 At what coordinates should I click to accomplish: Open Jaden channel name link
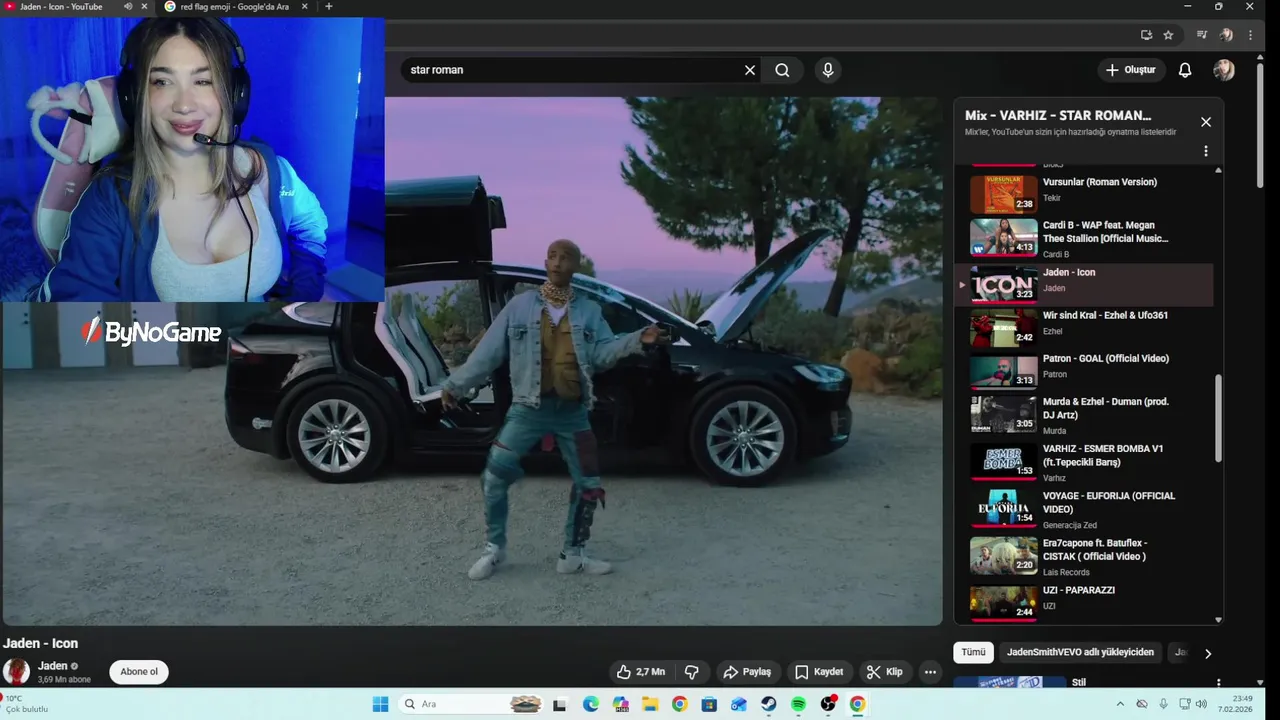tap(53, 666)
